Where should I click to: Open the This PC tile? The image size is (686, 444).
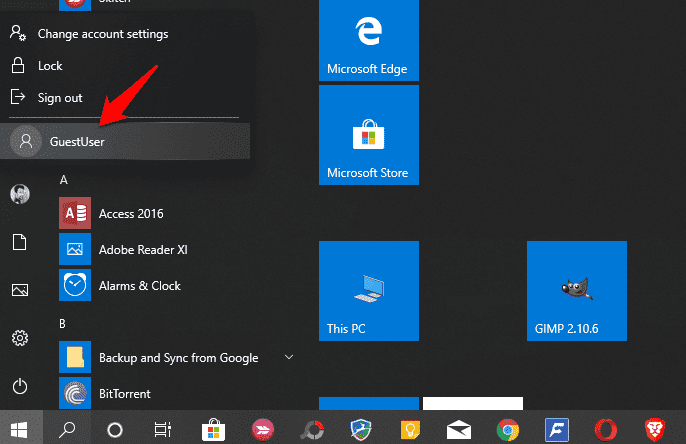[x=369, y=291]
